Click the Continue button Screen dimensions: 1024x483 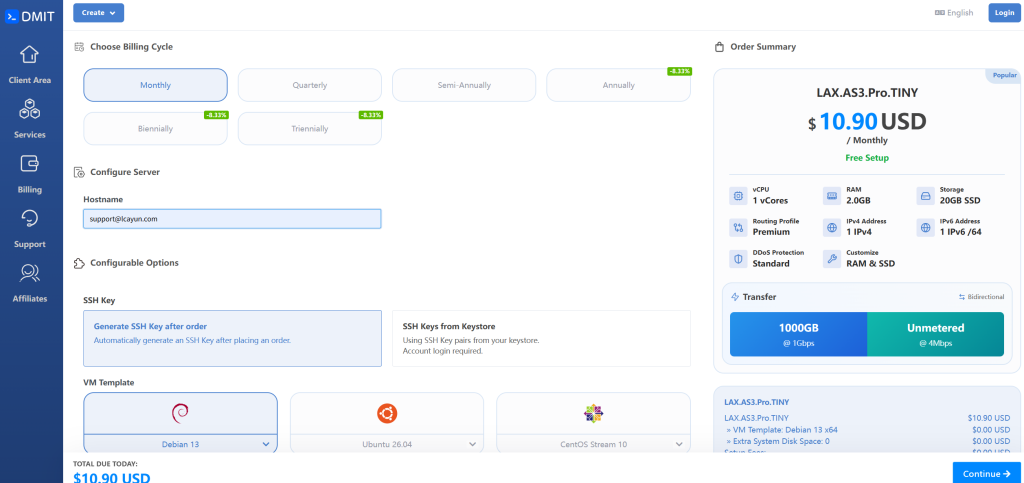986,474
